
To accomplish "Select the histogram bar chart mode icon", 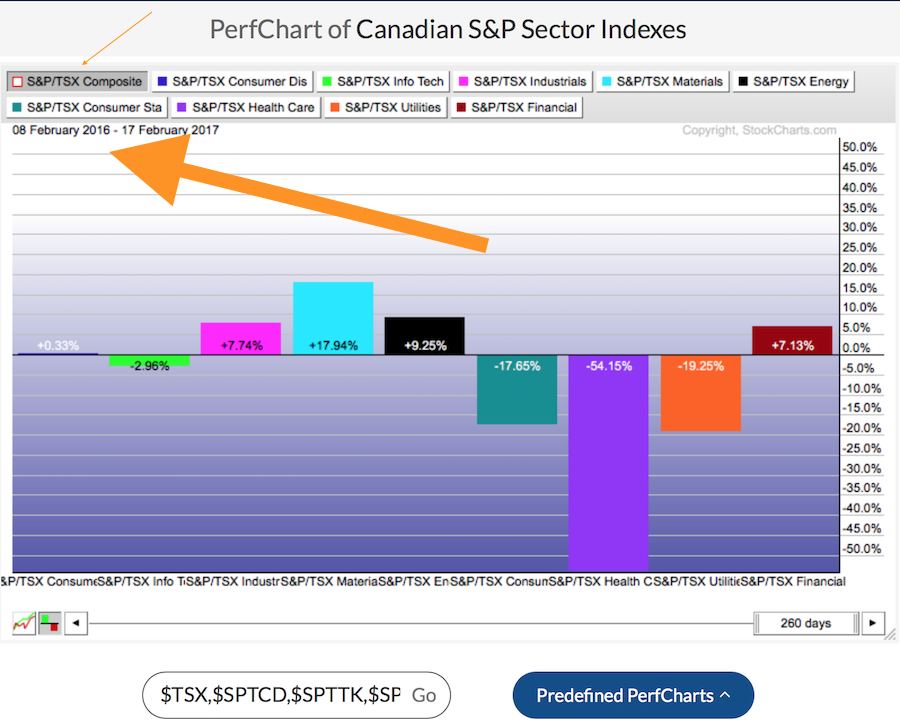I will (x=48, y=623).
